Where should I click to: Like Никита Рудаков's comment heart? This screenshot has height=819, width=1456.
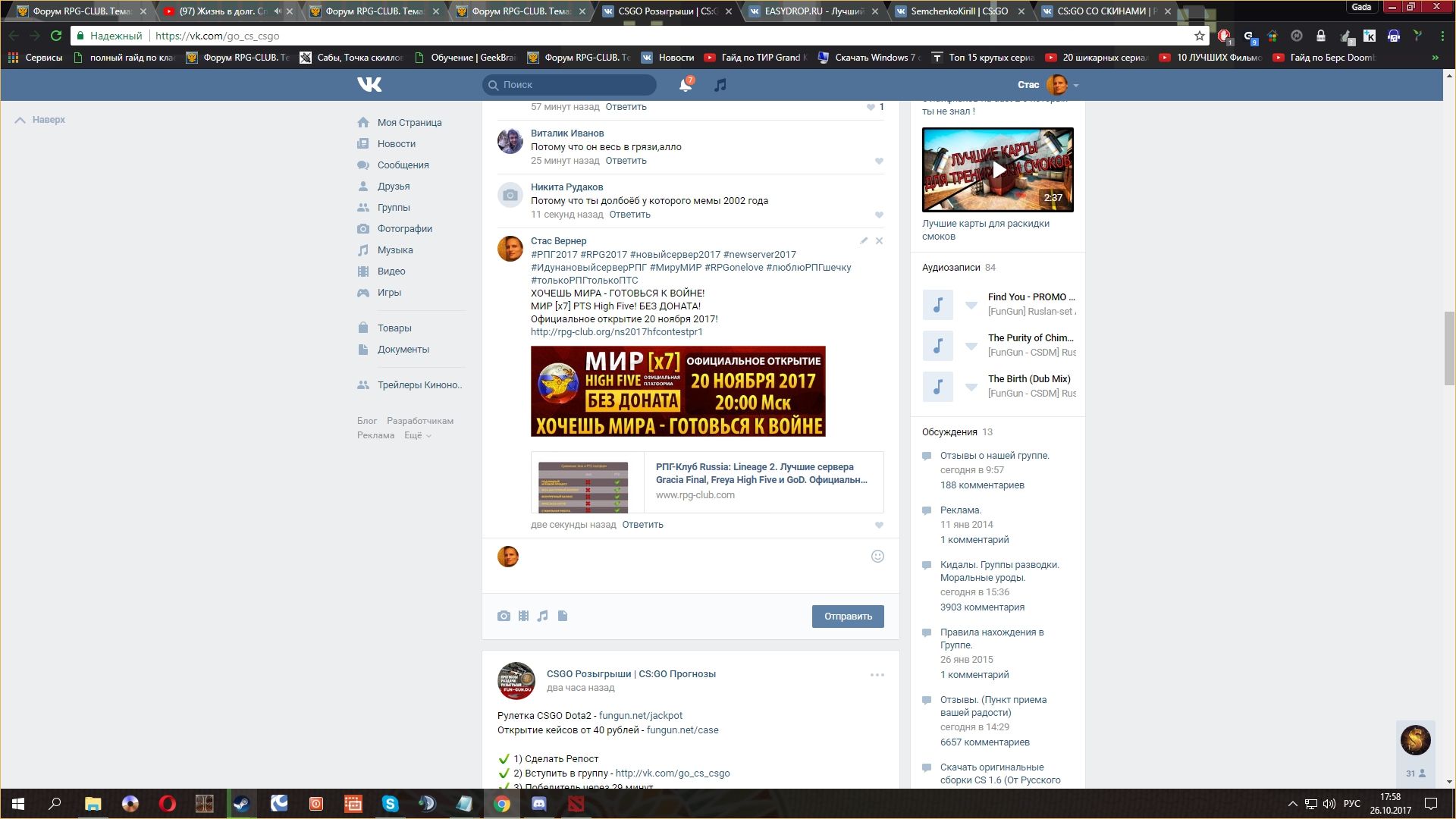879,215
